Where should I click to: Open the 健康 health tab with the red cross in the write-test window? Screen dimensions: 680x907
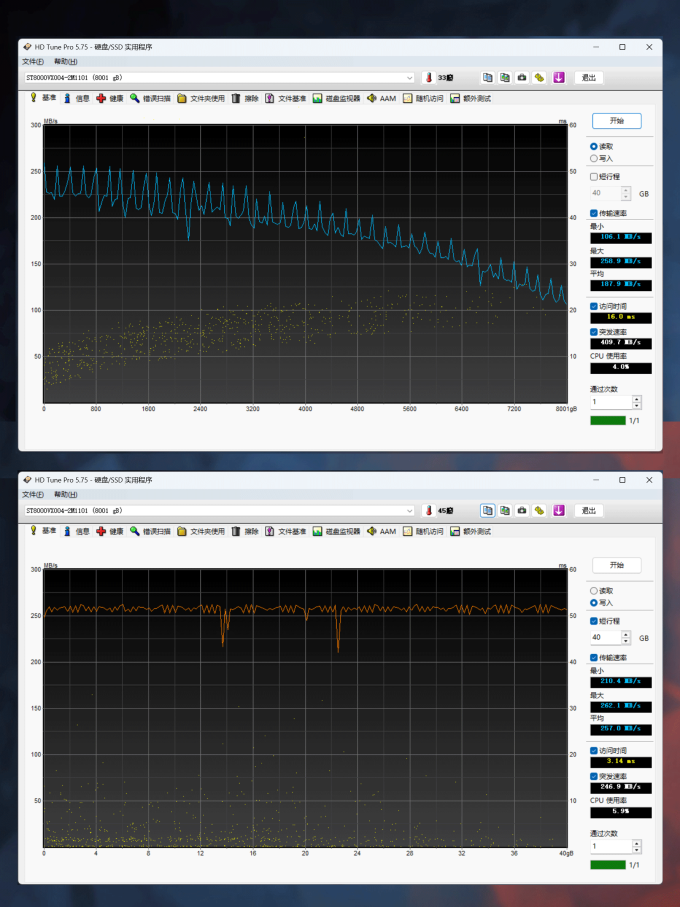coord(110,531)
